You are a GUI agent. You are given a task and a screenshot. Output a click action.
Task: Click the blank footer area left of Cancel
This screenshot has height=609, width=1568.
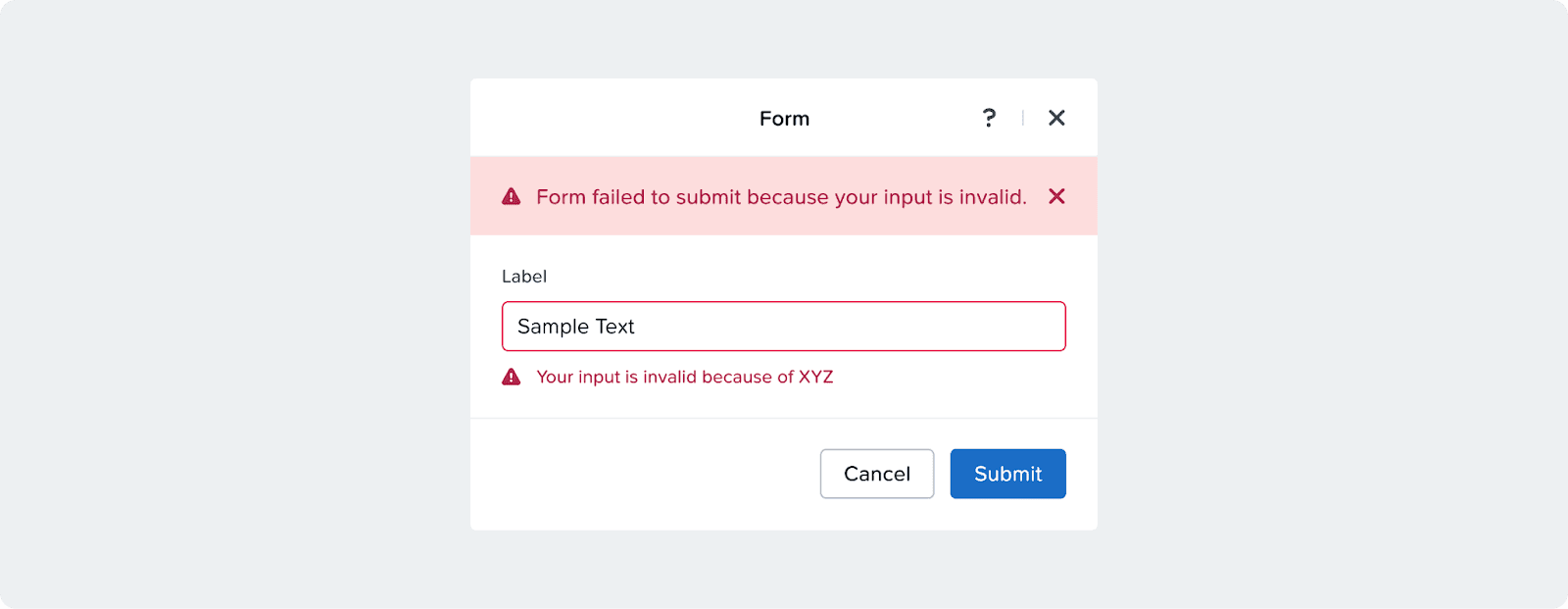tap(637, 474)
